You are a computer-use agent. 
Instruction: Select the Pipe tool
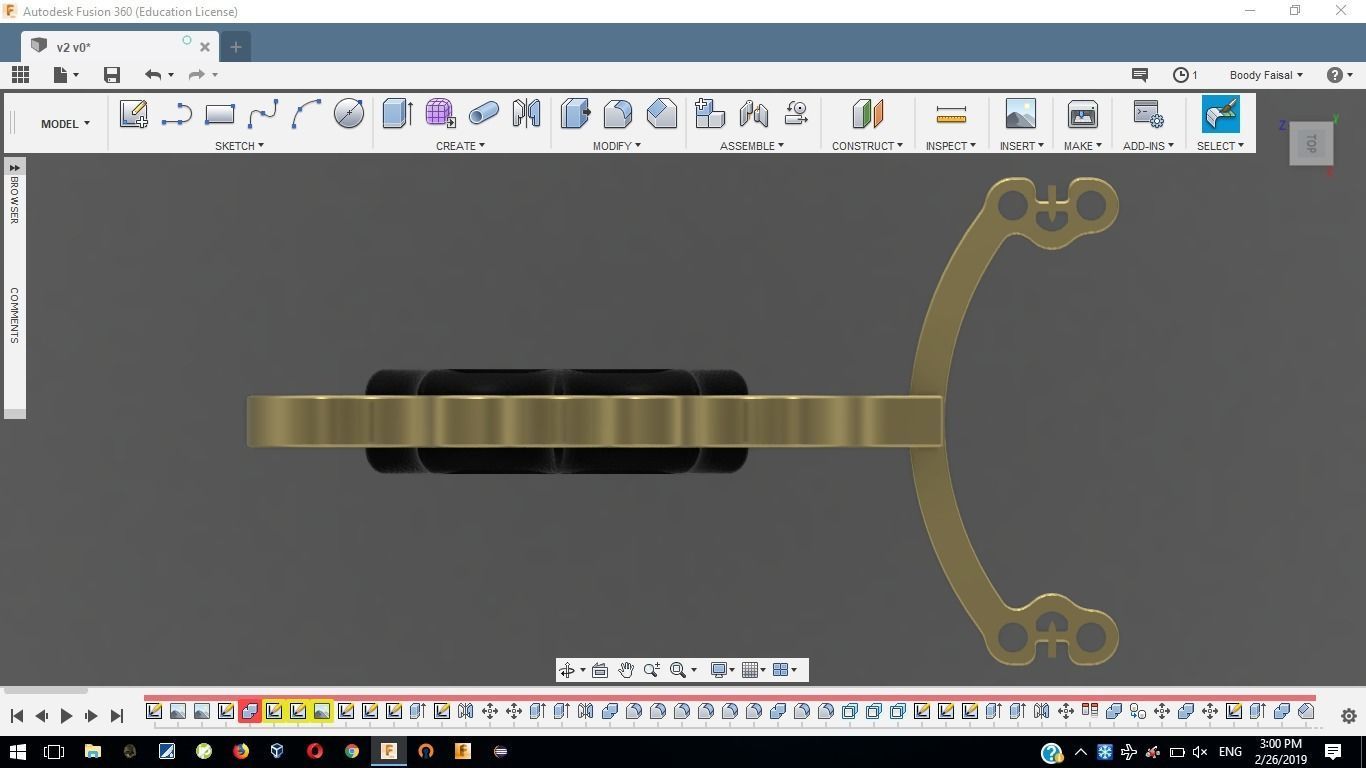(x=483, y=114)
